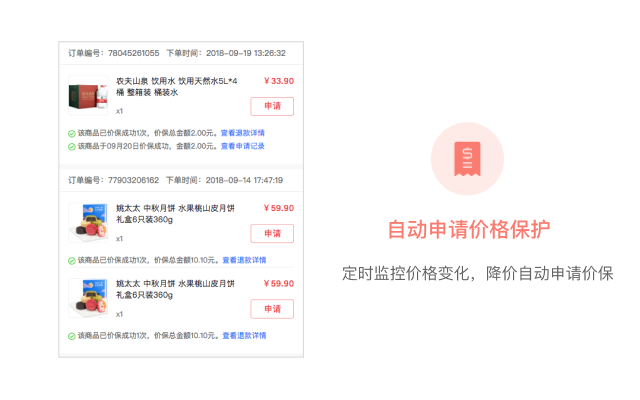640x400 pixels.
Task: Click green check icon beside 09月20日 record
Action: [71, 146]
